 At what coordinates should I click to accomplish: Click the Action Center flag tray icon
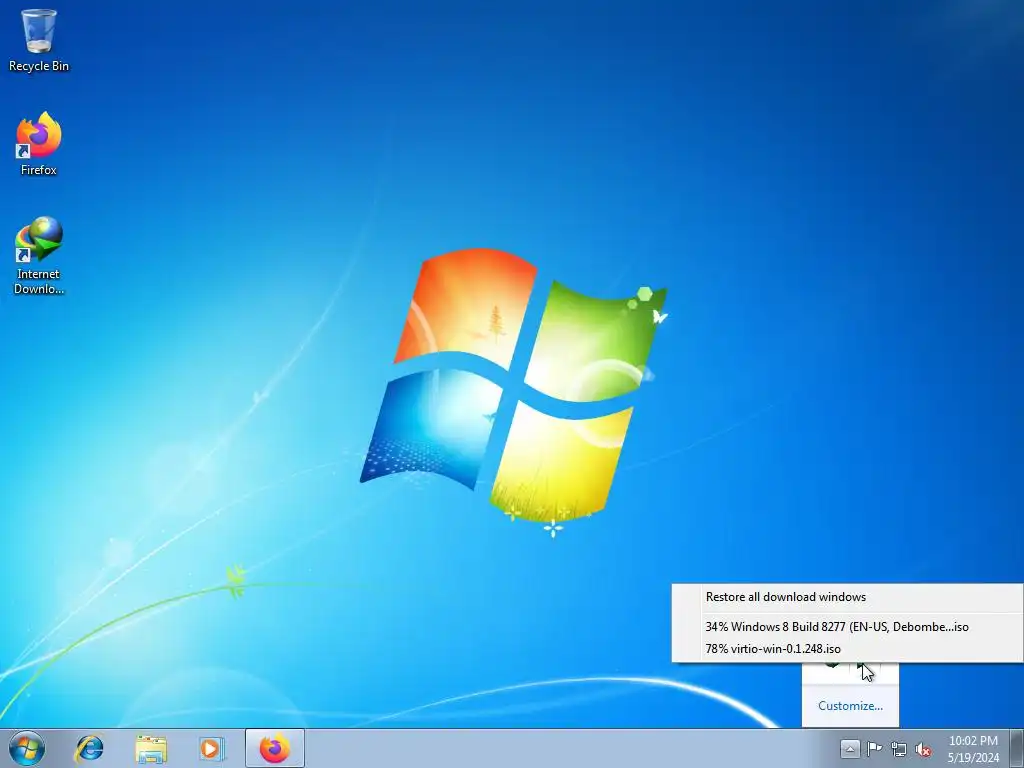point(874,749)
